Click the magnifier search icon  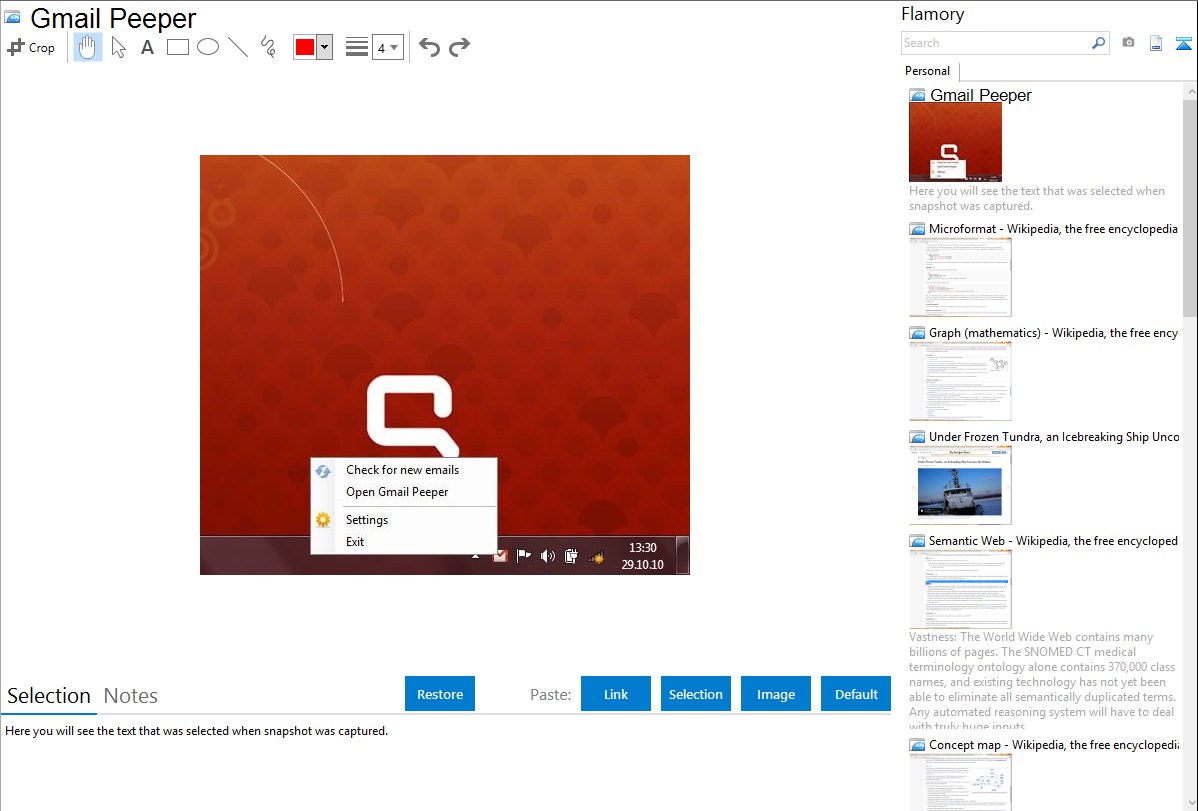point(1099,43)
